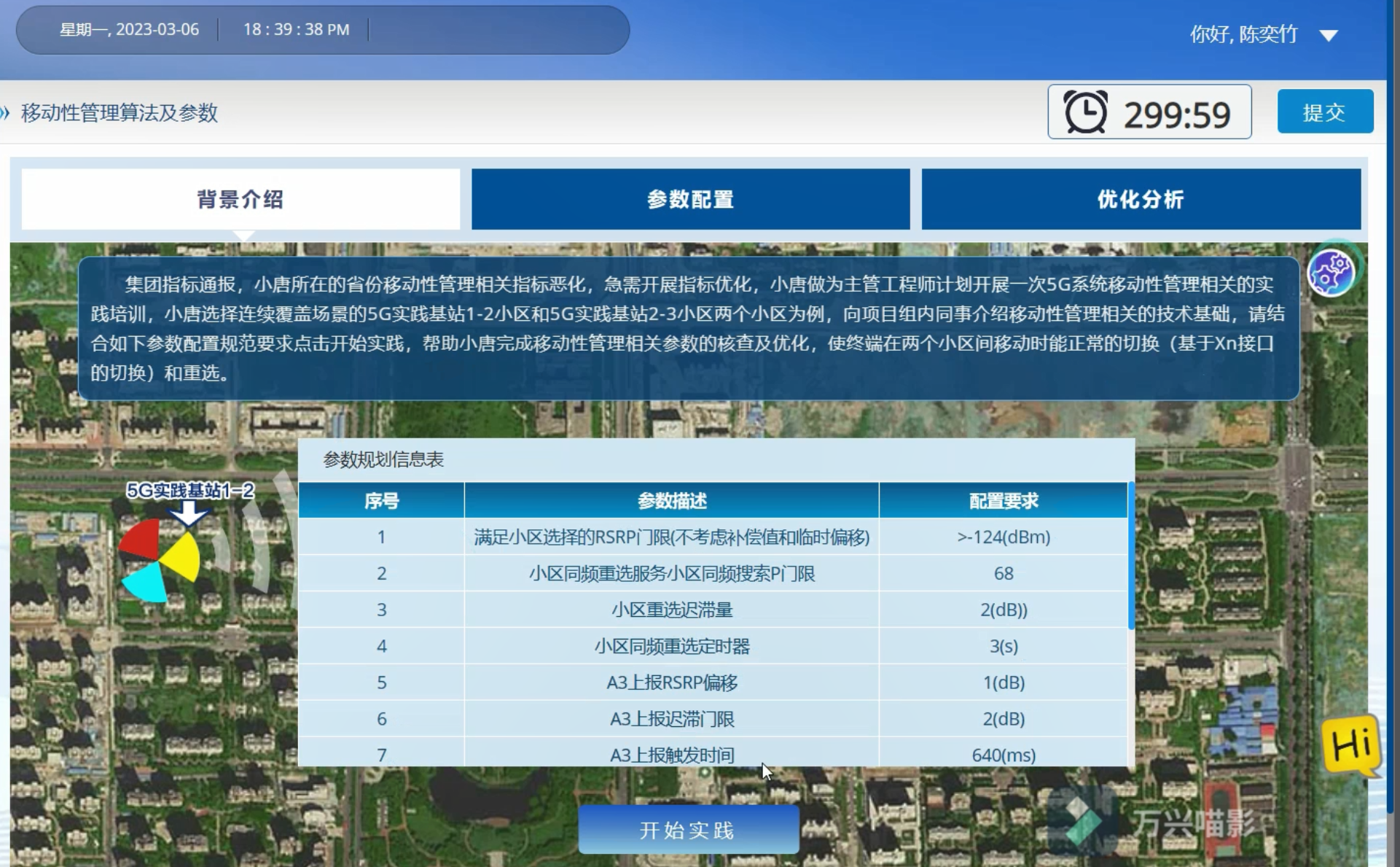This screenshot has height=867, width=1400.
Task: Click the parameter table vertical scrollbar
Action: [1130, 554]
